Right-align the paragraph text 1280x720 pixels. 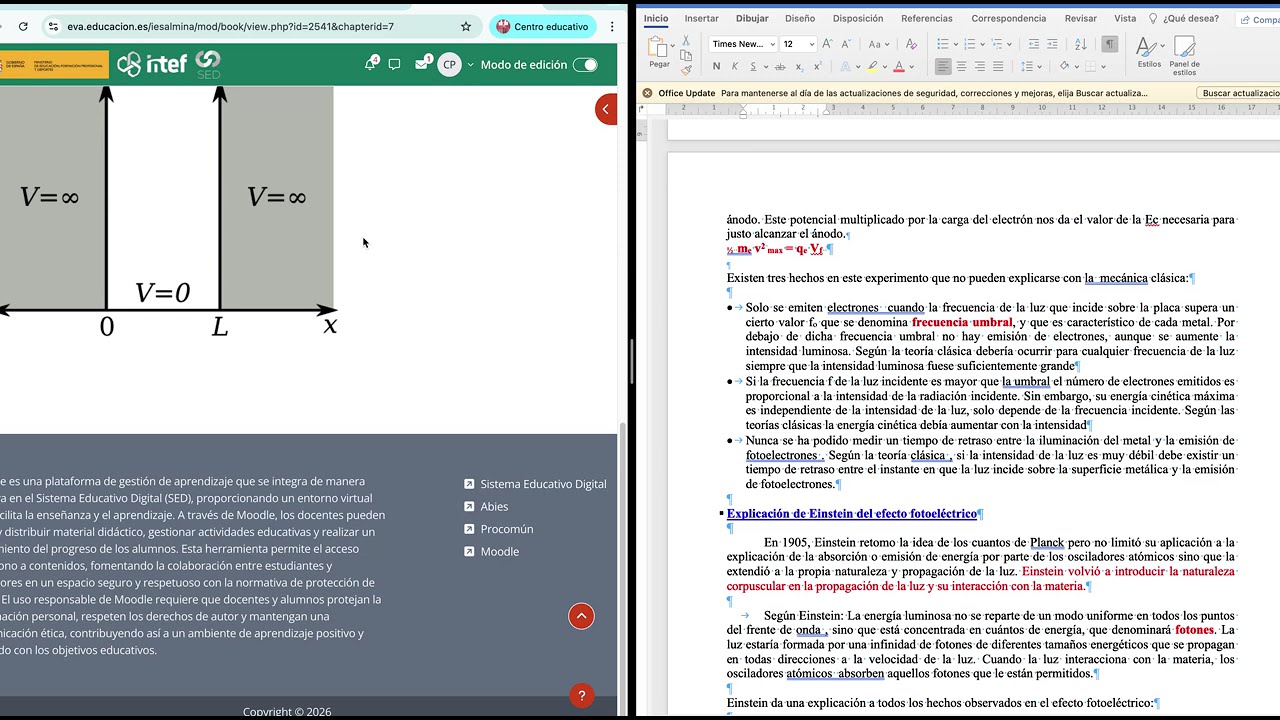click(980, 66)
